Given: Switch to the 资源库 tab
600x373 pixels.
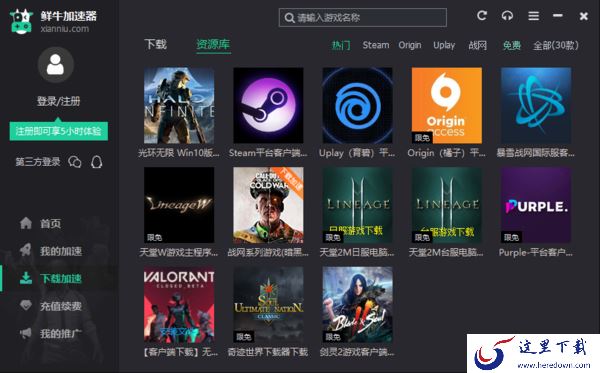Looking at the screenshot, I should 213,44.
